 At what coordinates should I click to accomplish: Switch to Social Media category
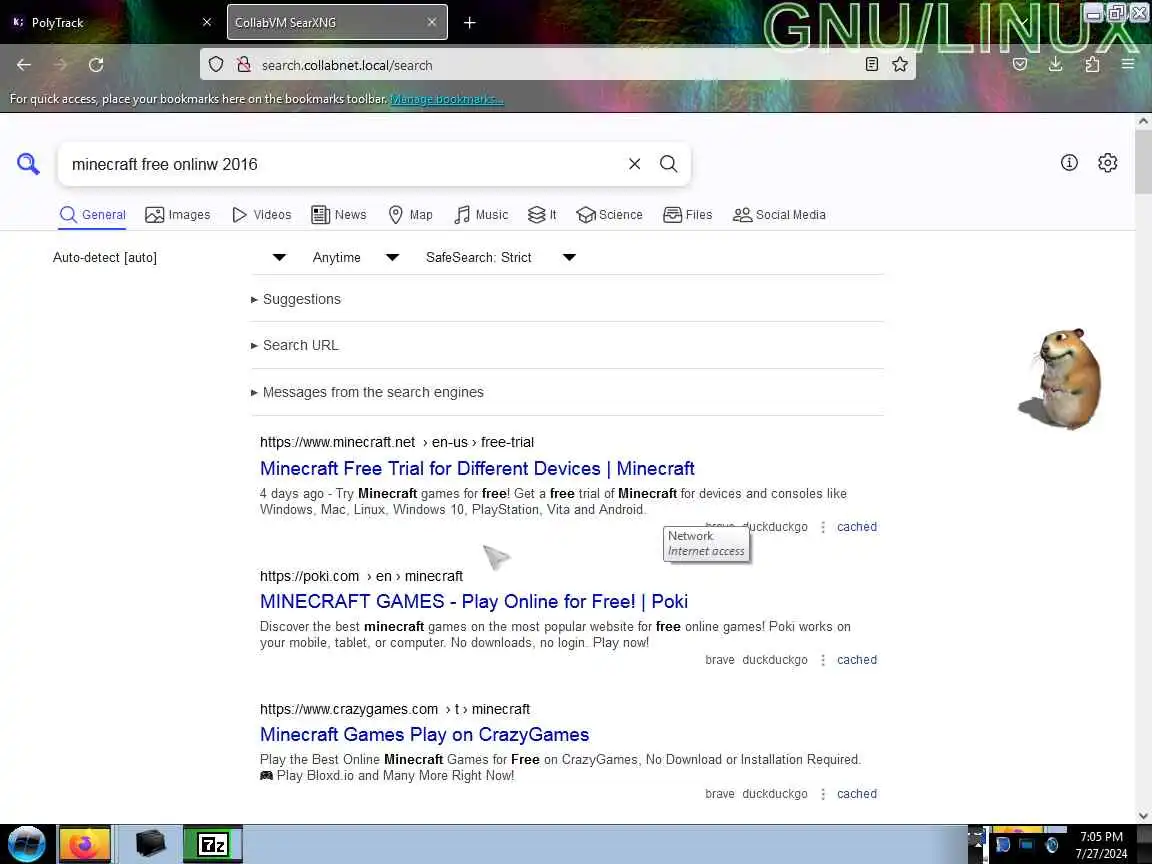coord(780,215)
